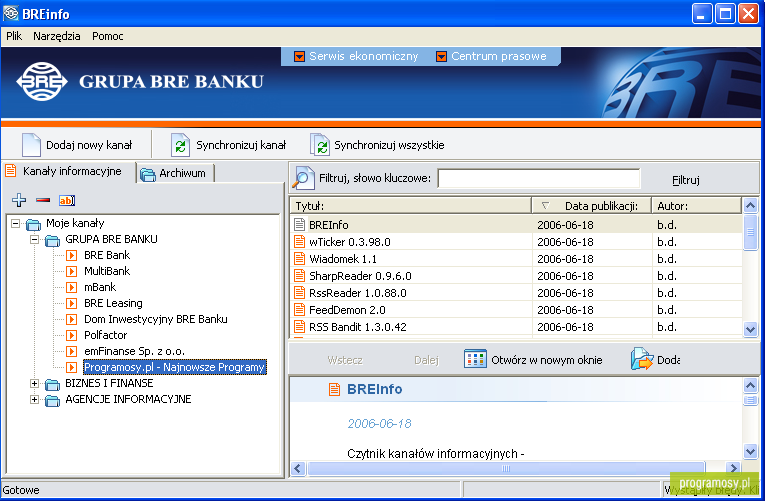Screen dimensions: 765x501
Task: Click the mBank channel icon
Action: tap(72, 287)
